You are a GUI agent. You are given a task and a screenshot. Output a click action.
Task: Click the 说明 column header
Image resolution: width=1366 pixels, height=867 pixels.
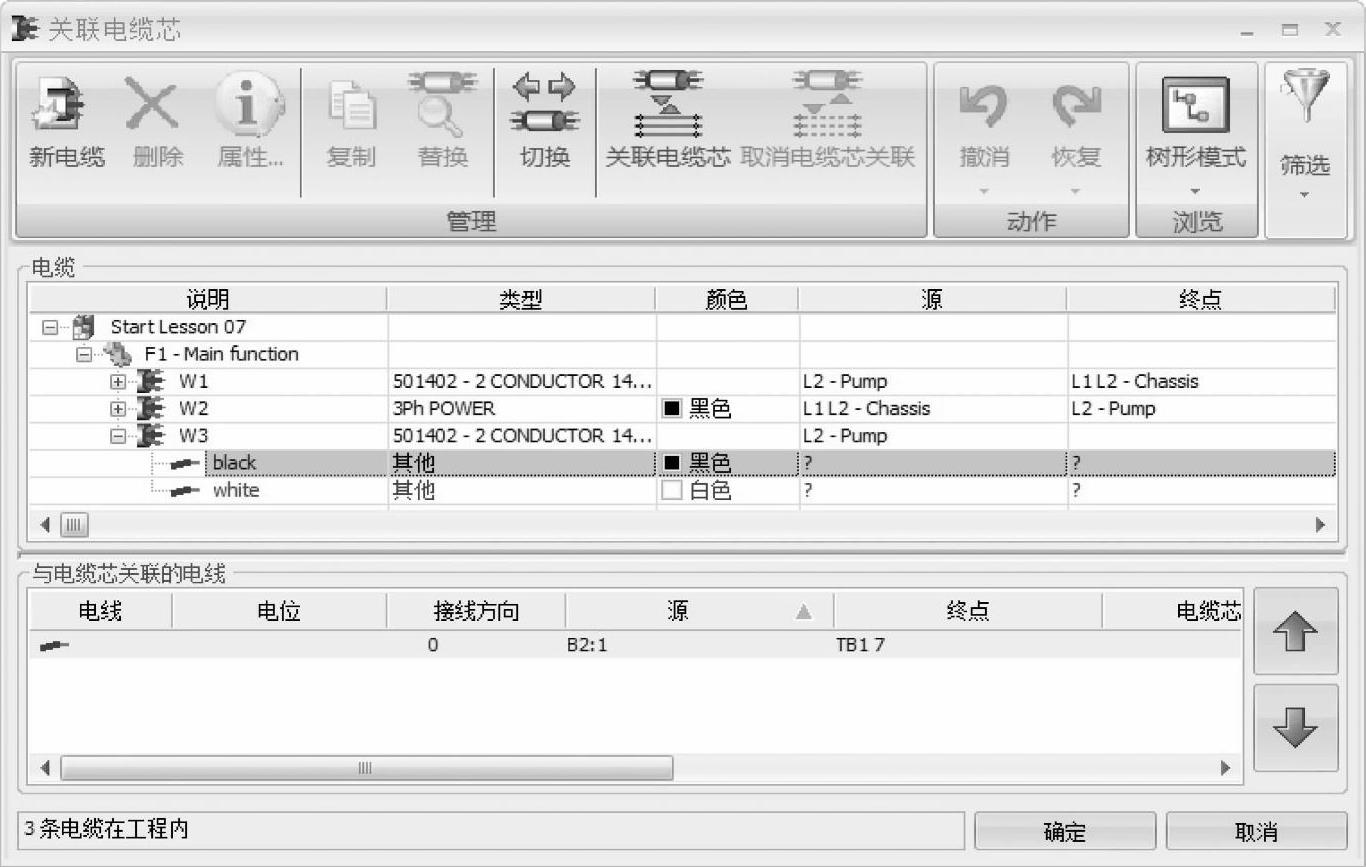tap(208, 299)
